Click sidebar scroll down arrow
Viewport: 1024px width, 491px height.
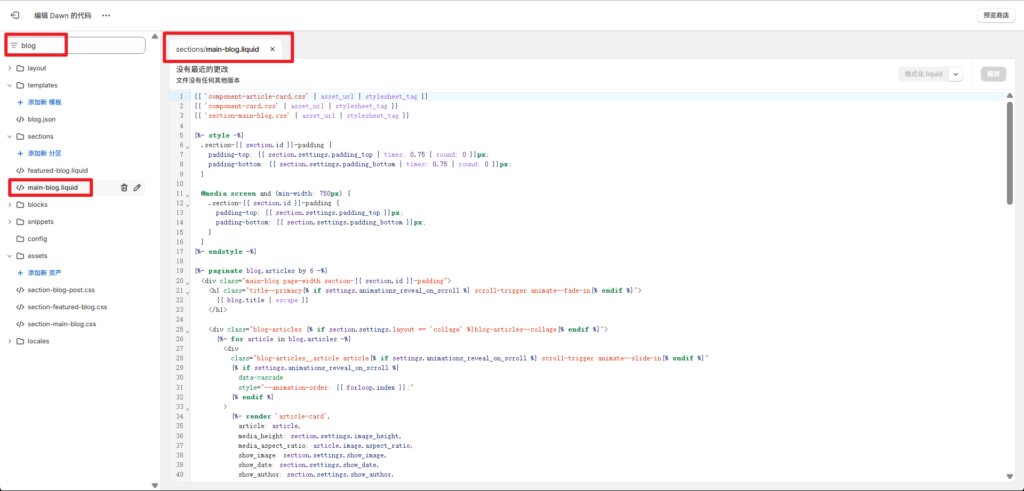155,485
